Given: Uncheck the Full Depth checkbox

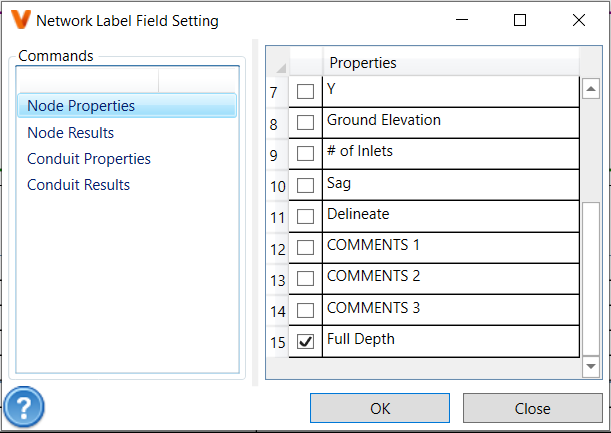Looking at the screenshot, I should click(306, 341).
